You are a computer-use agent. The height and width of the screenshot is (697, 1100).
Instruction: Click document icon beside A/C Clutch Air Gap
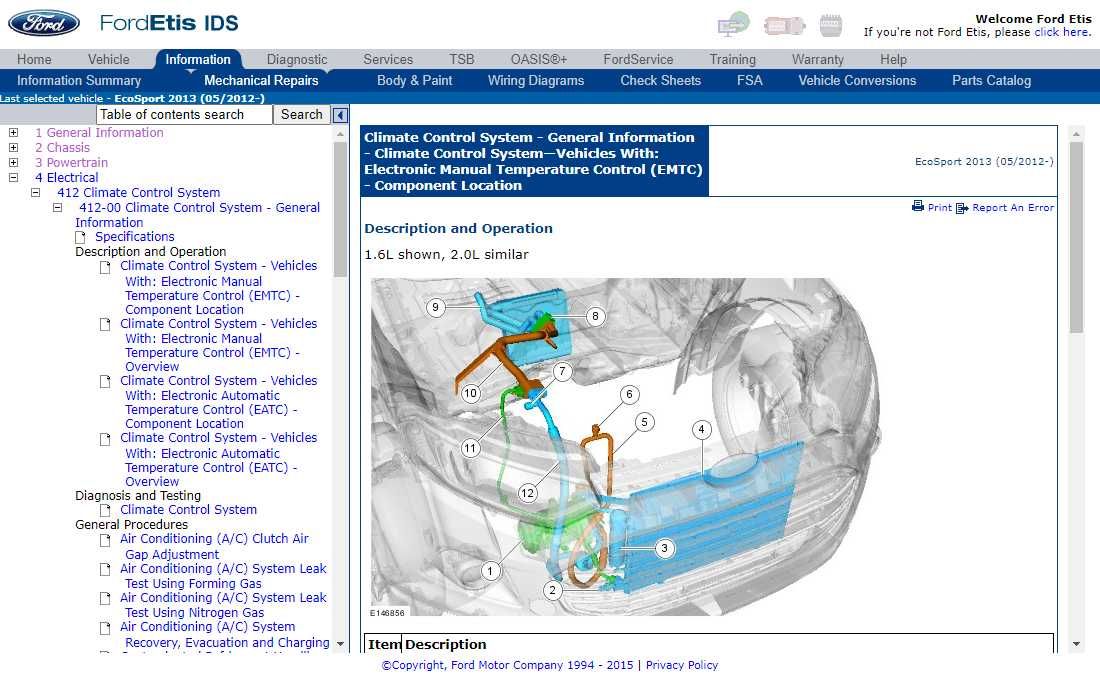105,540
